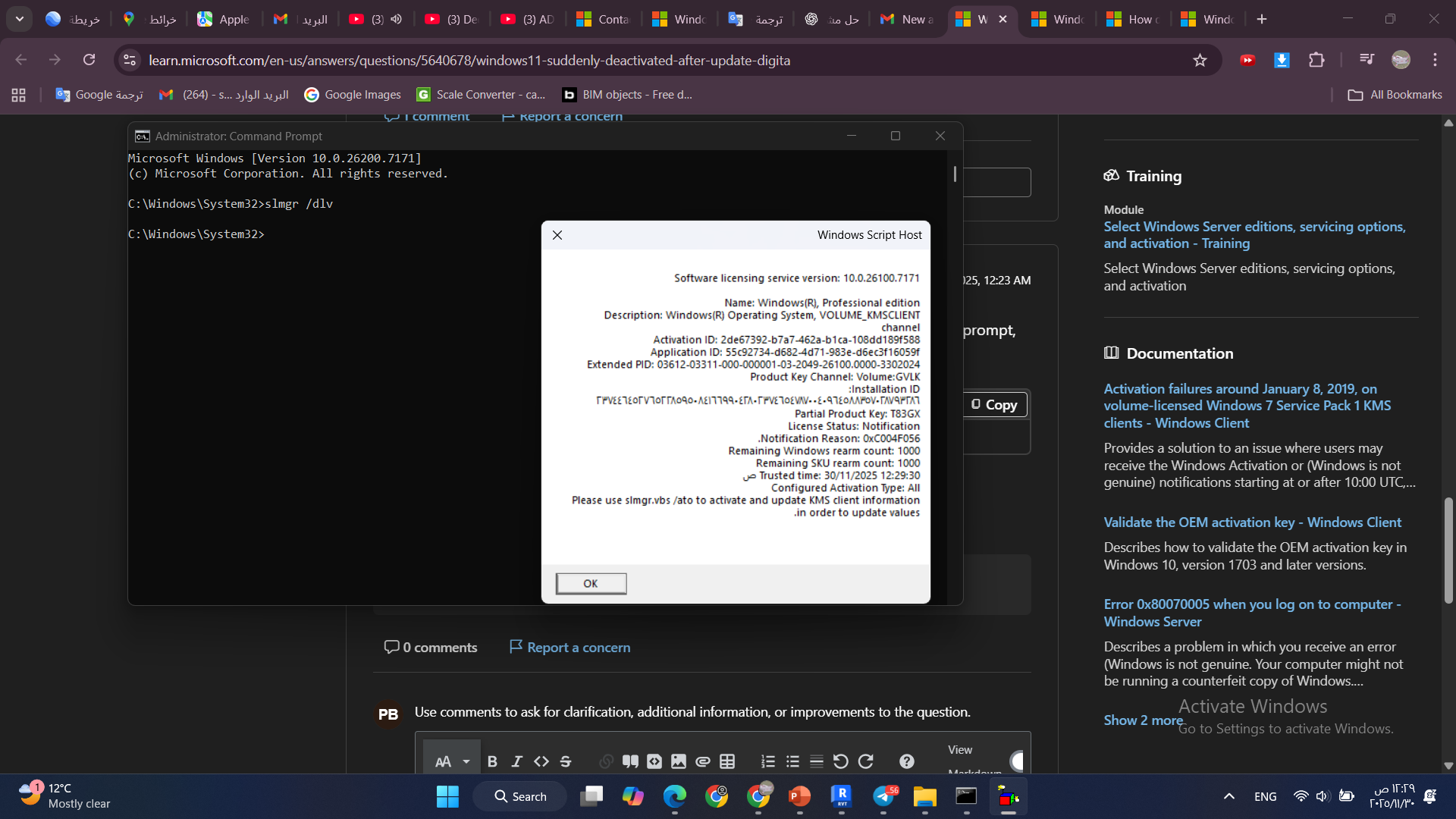Switch to the New Gmail tab
Screen dimensions: 1456x819
[908, 19]
